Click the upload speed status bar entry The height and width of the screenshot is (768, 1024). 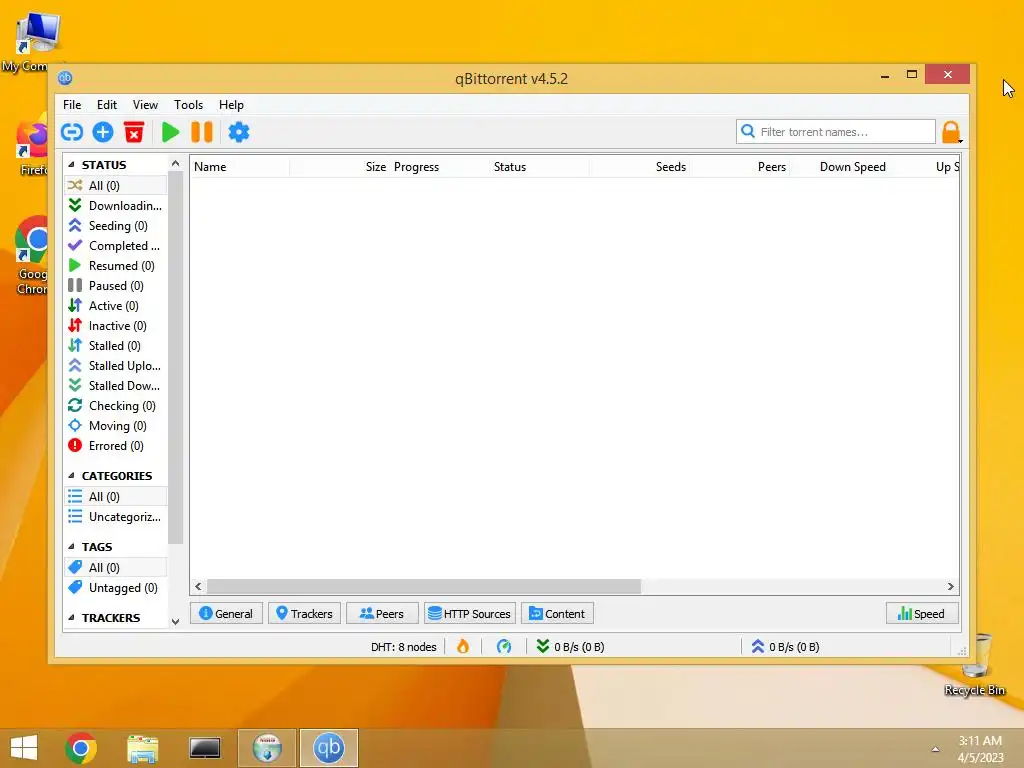point(785,647)
